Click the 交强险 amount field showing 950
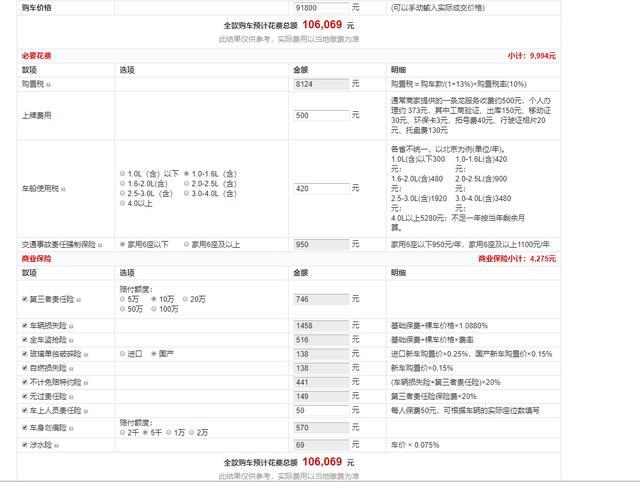 [x=321, y=244]
